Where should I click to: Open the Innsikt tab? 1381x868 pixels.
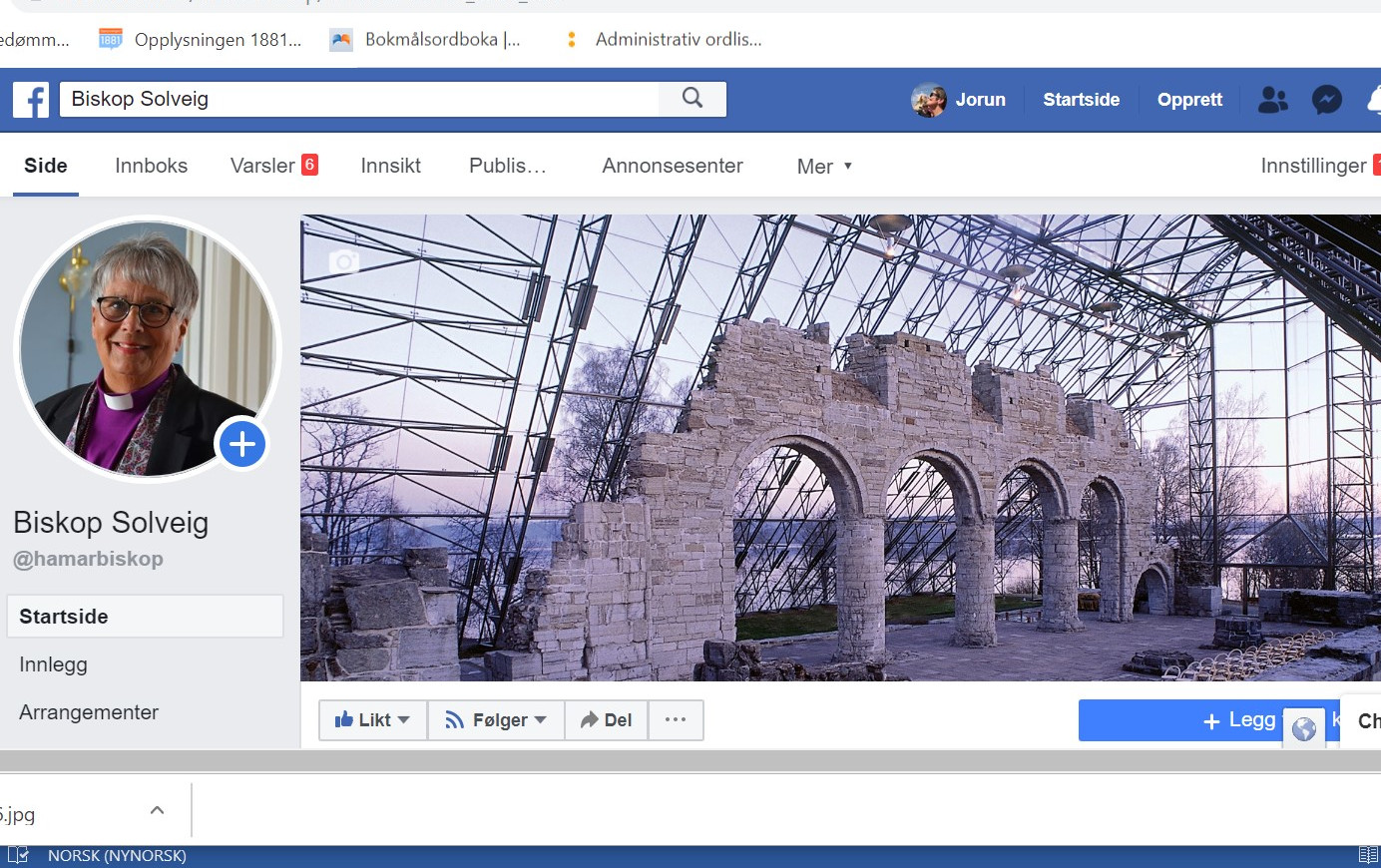[390, 166]
